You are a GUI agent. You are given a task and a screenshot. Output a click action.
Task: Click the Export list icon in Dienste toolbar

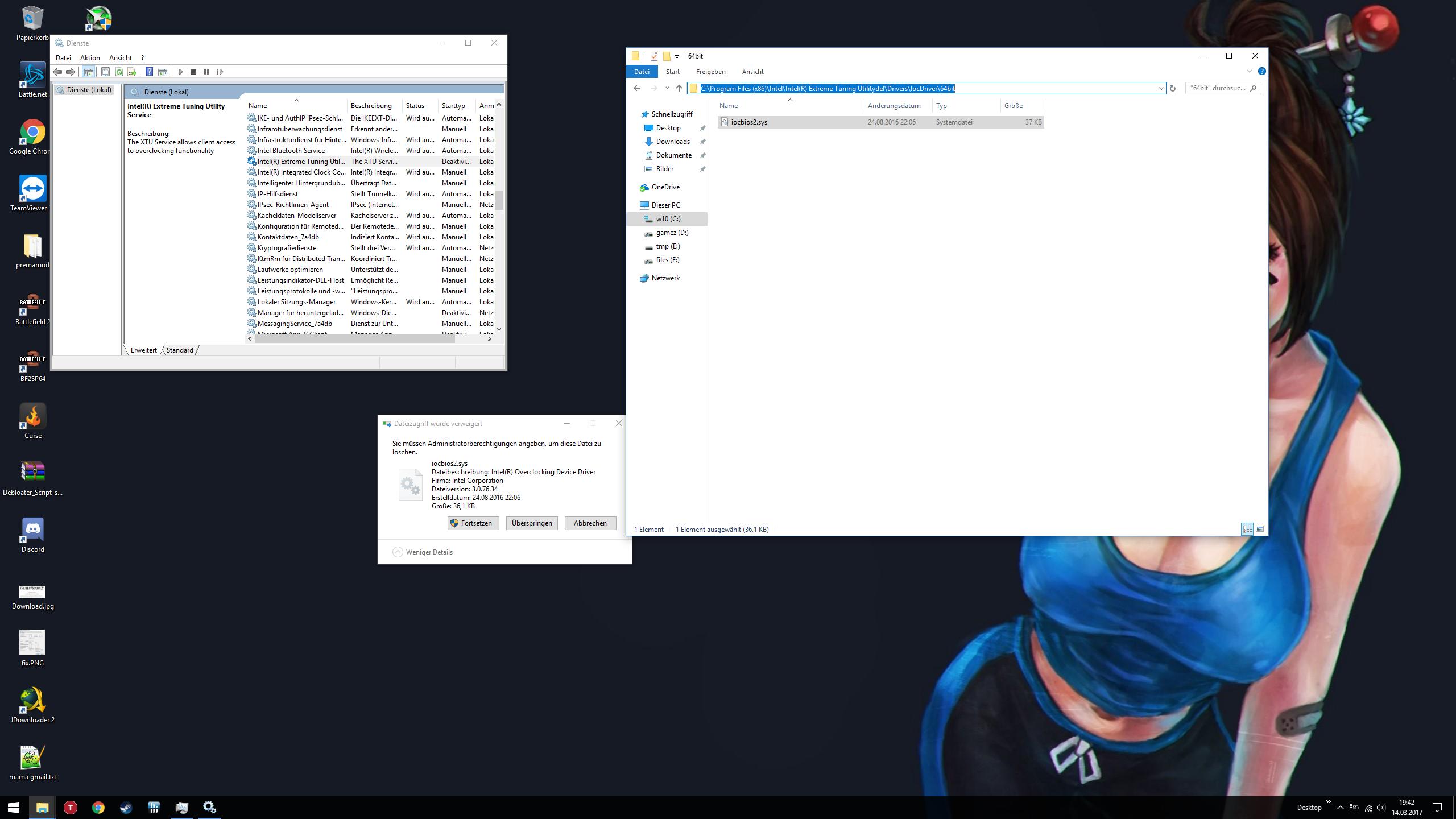coord(132,72)
